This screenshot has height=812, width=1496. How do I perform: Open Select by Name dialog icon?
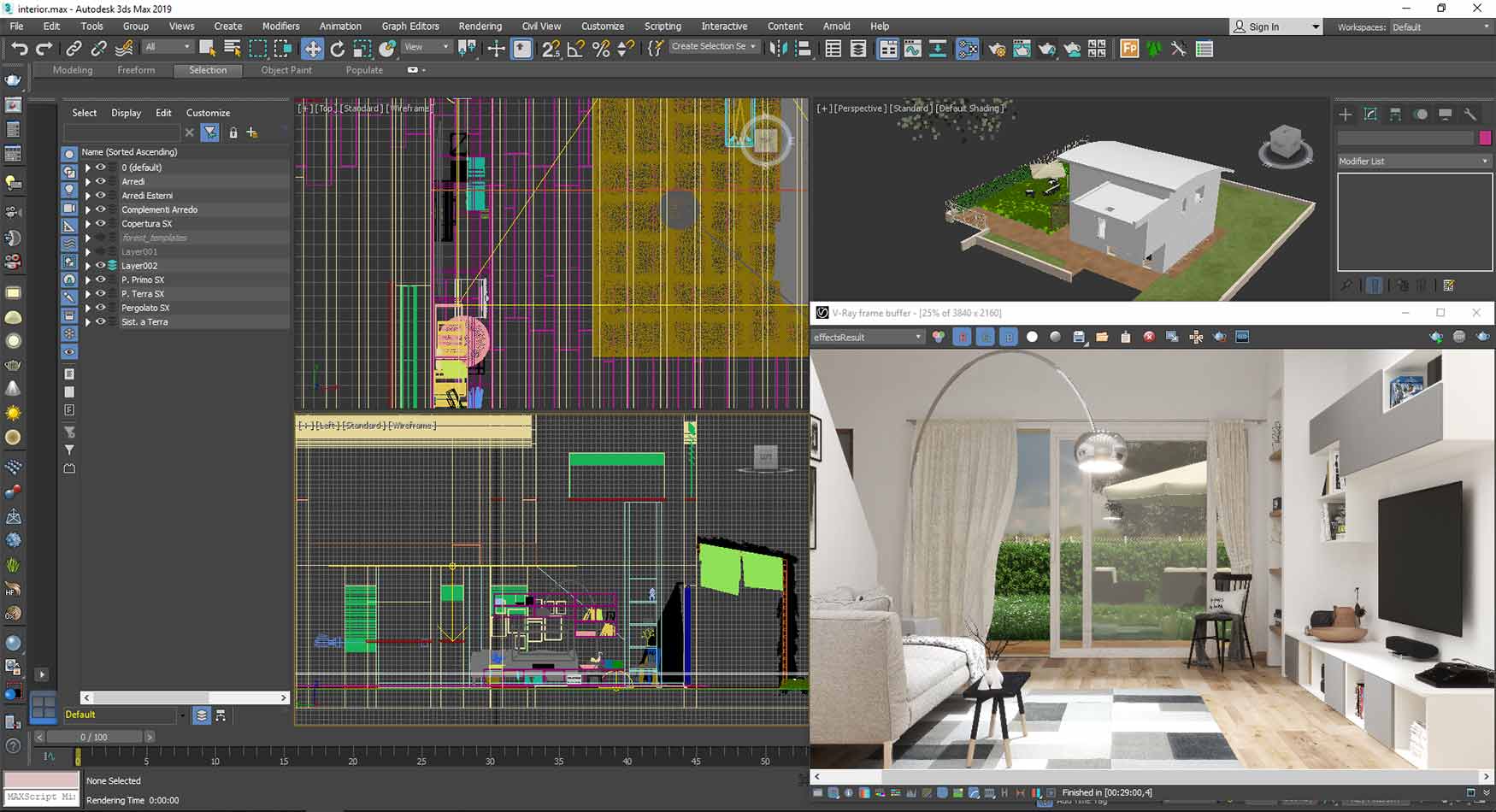[x=232, y=49]
